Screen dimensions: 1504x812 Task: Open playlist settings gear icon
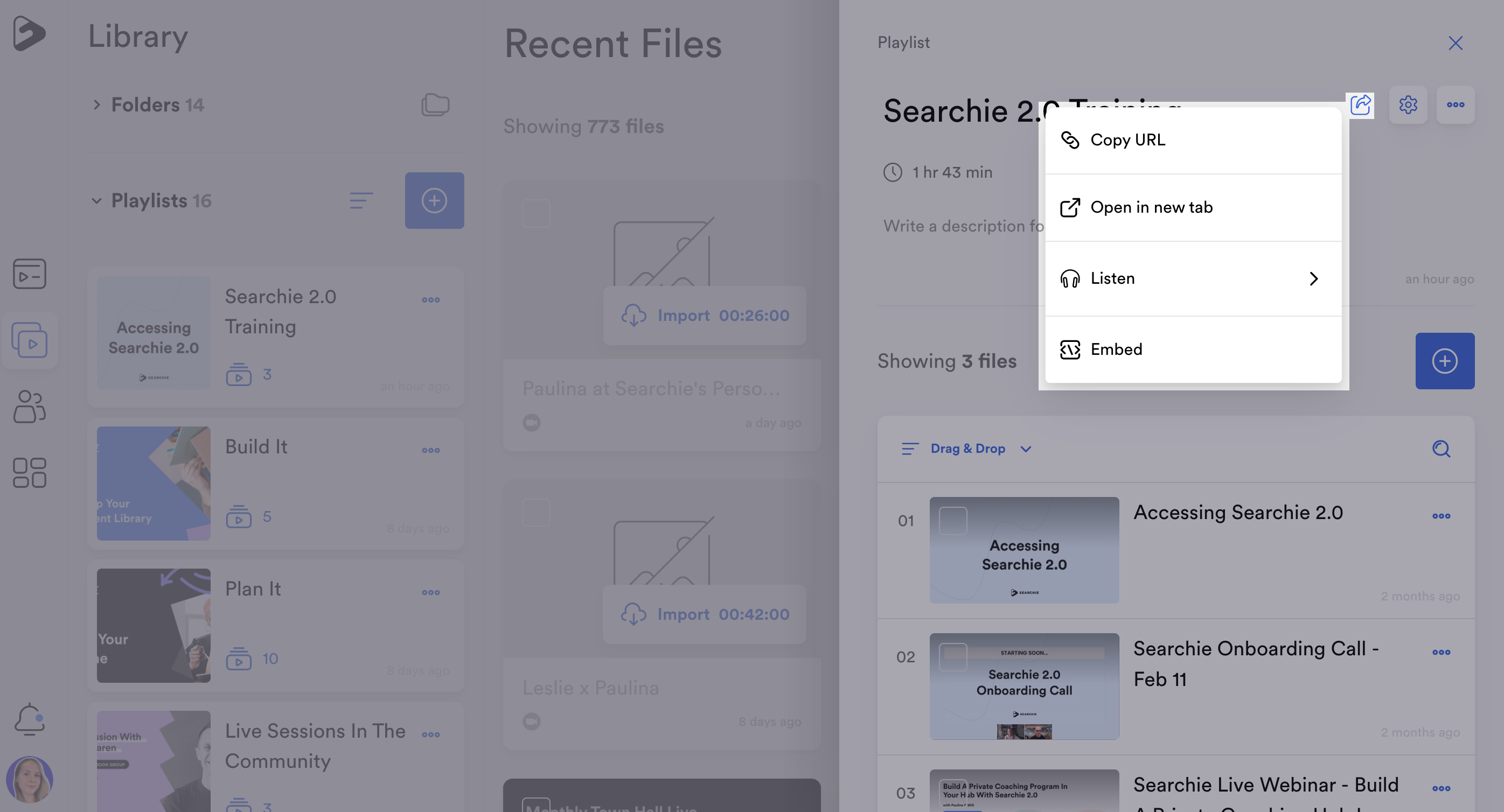[x=1408, y=104]
